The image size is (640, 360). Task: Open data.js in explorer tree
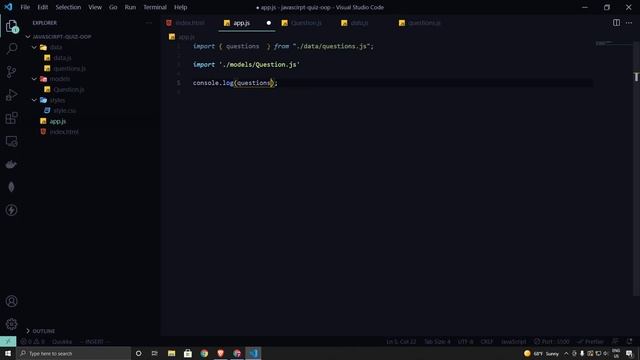pyautogui.click(x=62, y=58)
